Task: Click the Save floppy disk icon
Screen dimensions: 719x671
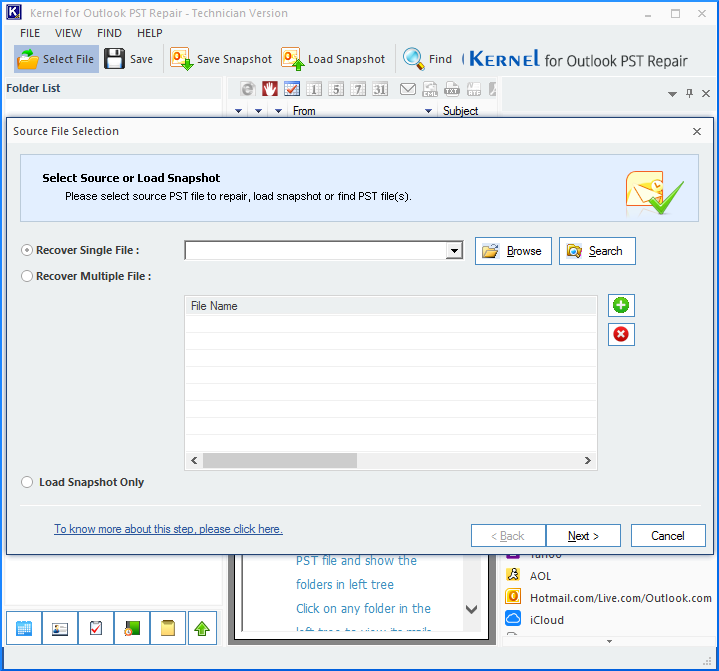Action: pyautogui.click(x=114, y=59)
